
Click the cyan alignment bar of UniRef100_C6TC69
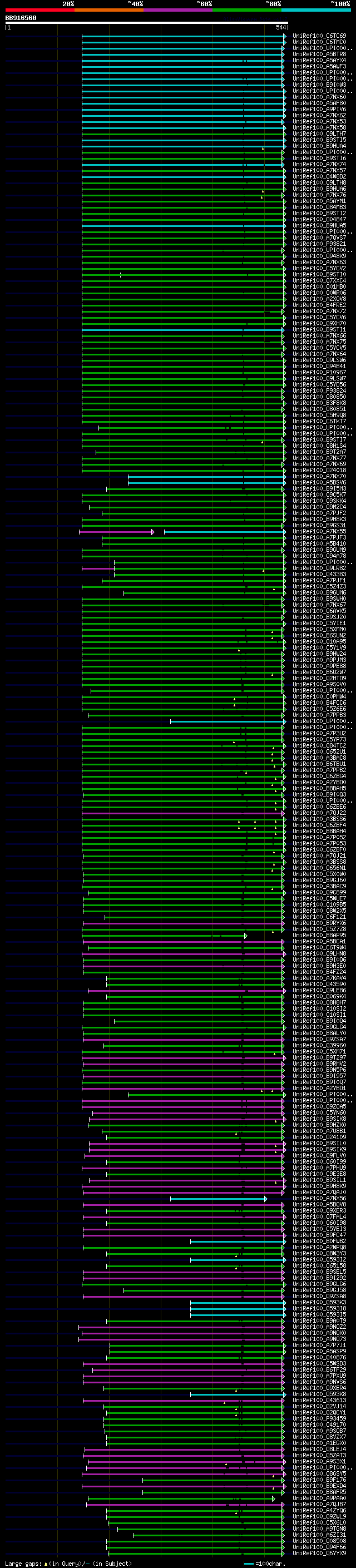pyautogui.click(x=183, y=37)
